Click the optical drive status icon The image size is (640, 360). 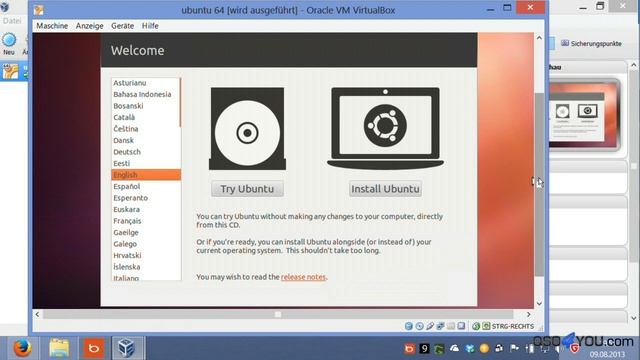[419, 326]
